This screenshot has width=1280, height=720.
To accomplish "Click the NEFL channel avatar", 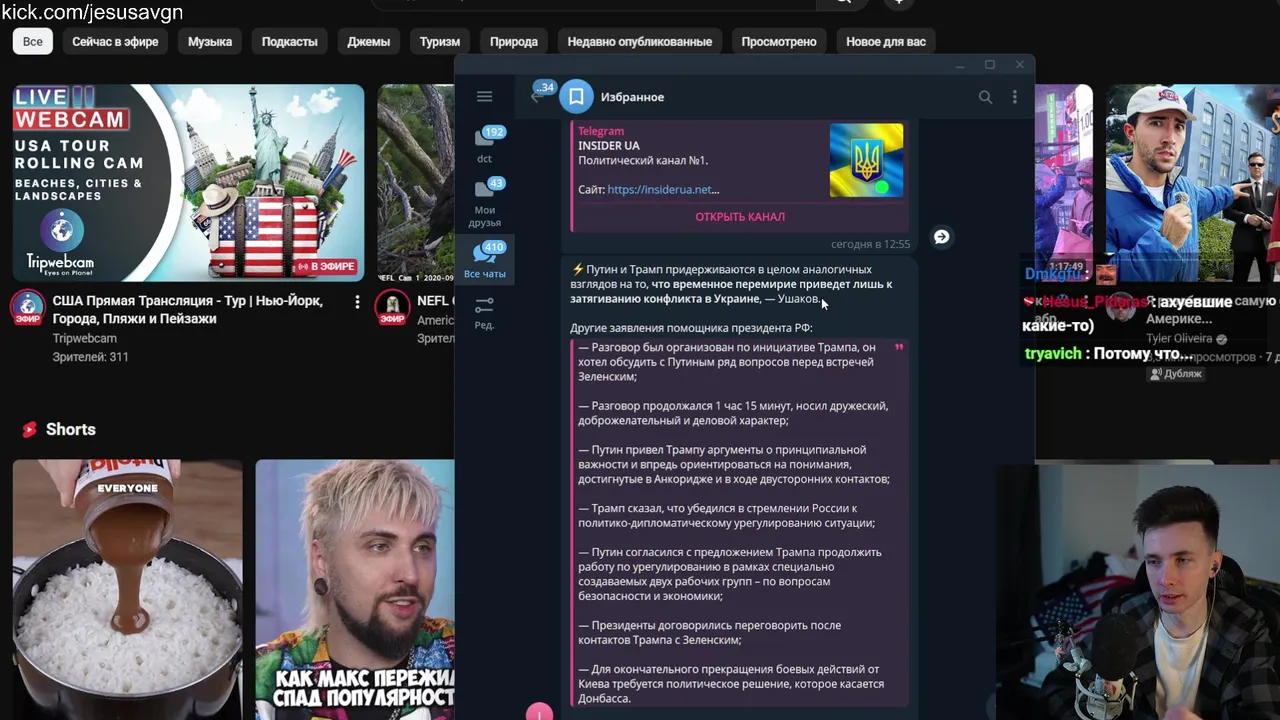I will [x=392, y=308].
